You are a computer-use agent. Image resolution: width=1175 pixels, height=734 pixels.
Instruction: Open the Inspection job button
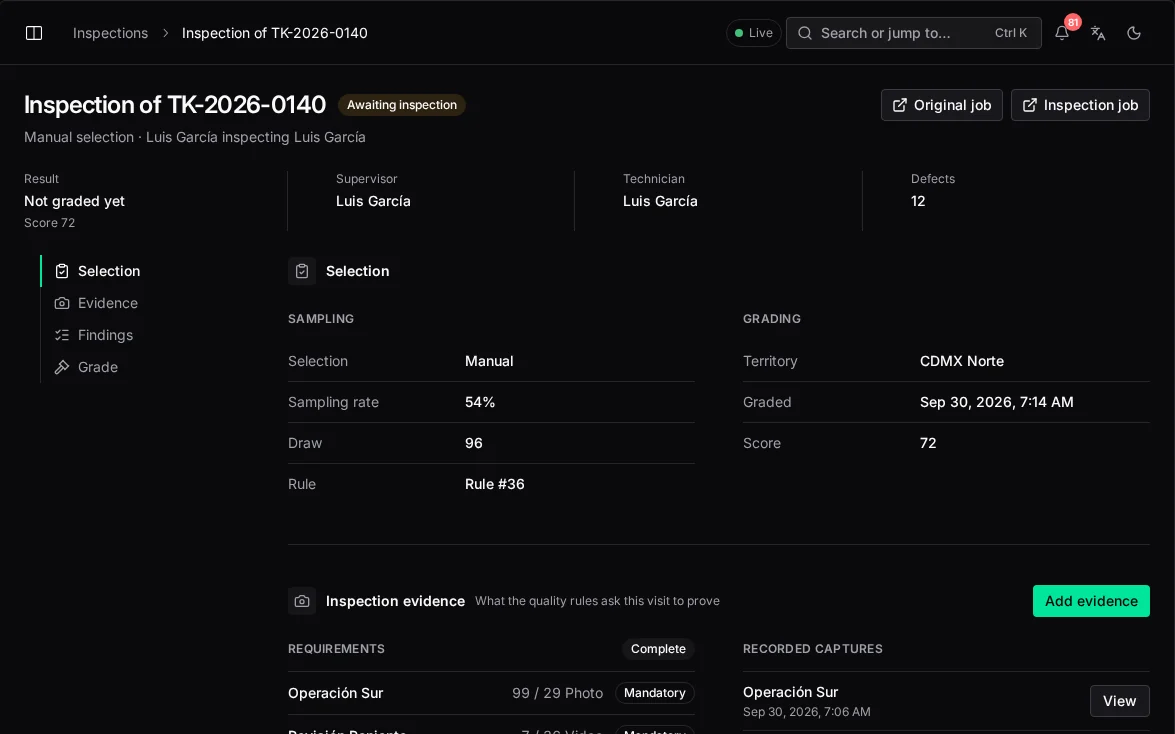pos(1080,105)
